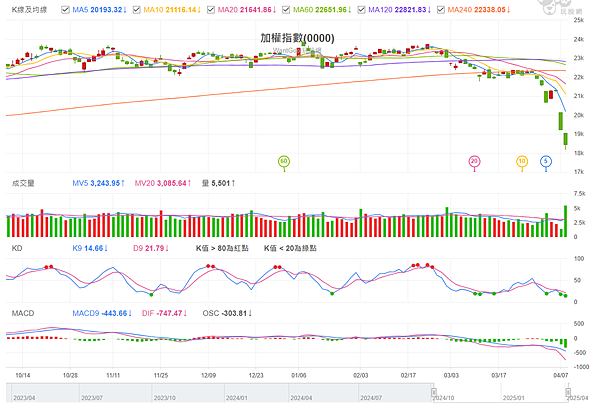Image resolution: width=600 pixels, height=409 pixels.
Task: Click the K9 14.66 indicator value
Action: click(x=90, y=248)
